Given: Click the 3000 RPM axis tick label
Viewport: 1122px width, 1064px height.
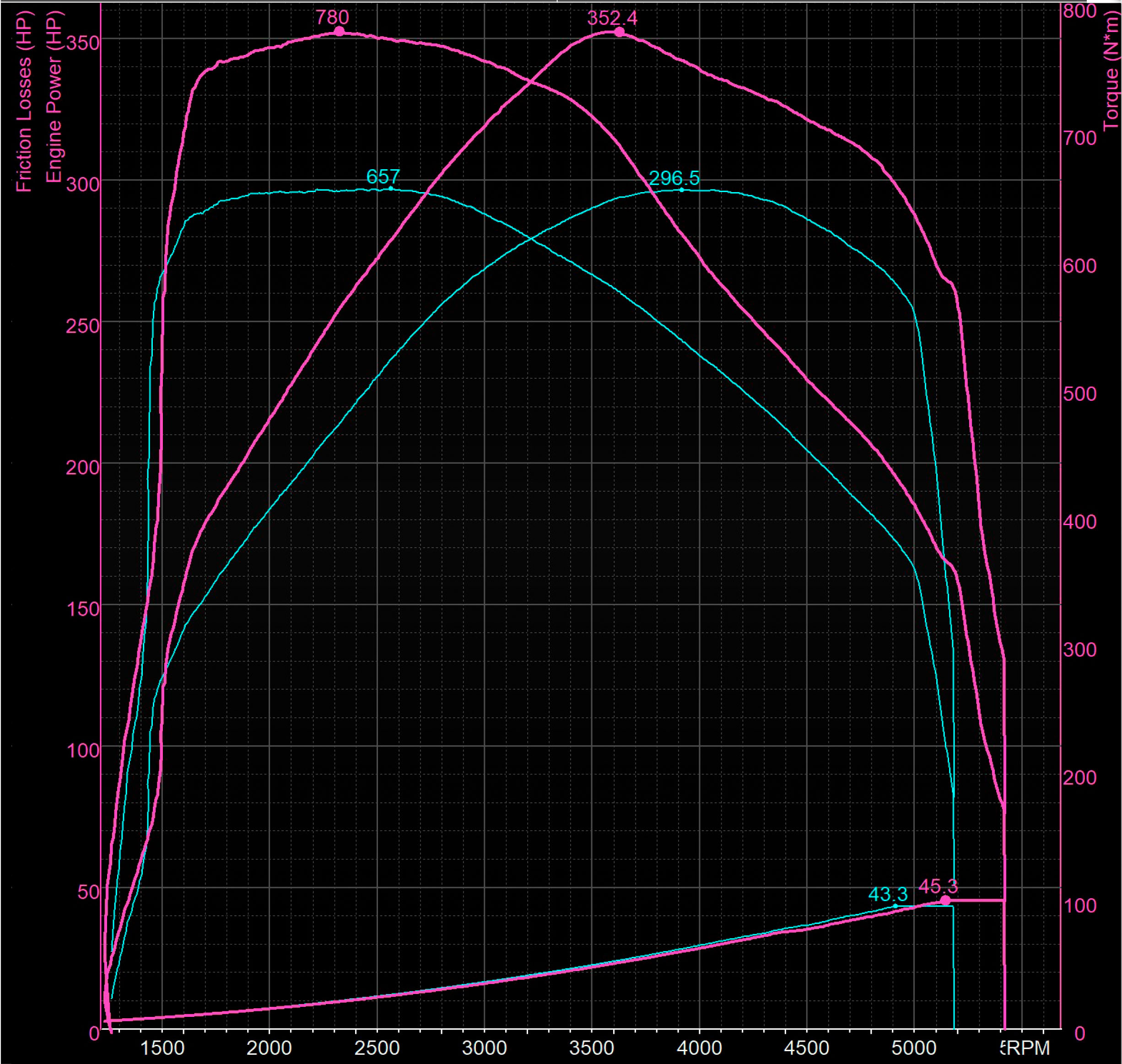Looking at the screenshot, I should point(484,1048).
